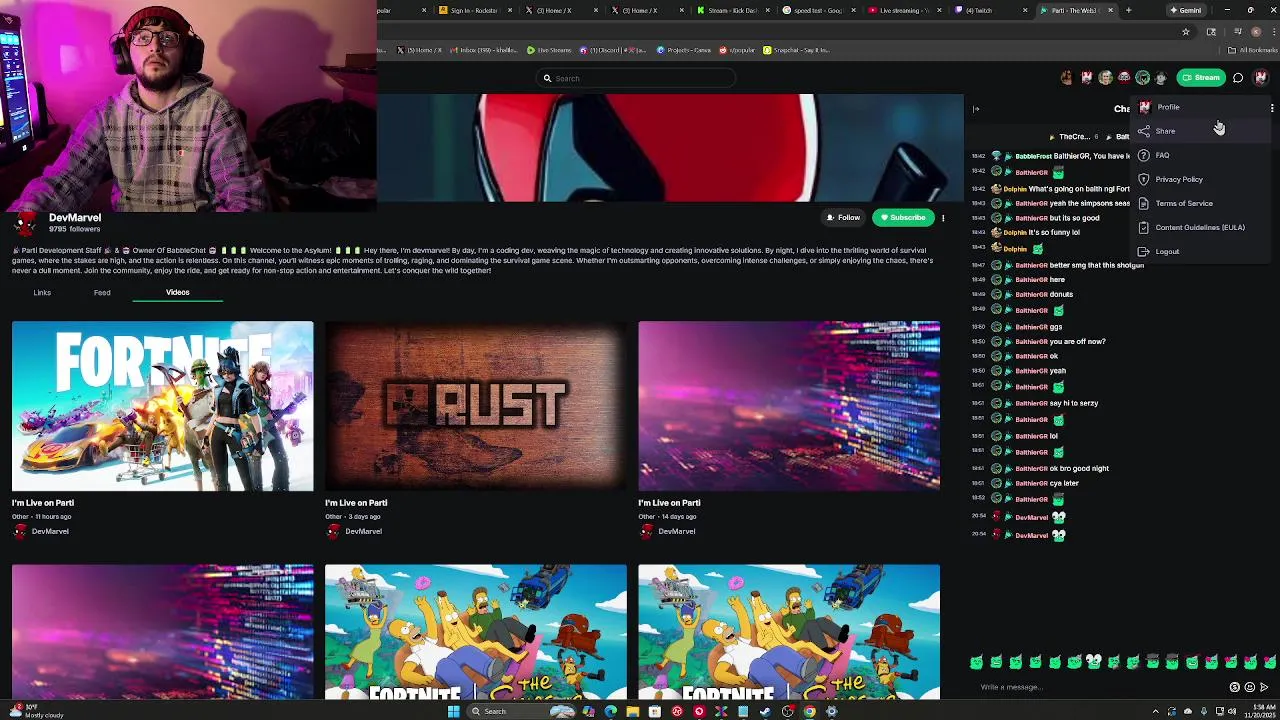Switch to the Twitch browser tab

click(990, 10)
